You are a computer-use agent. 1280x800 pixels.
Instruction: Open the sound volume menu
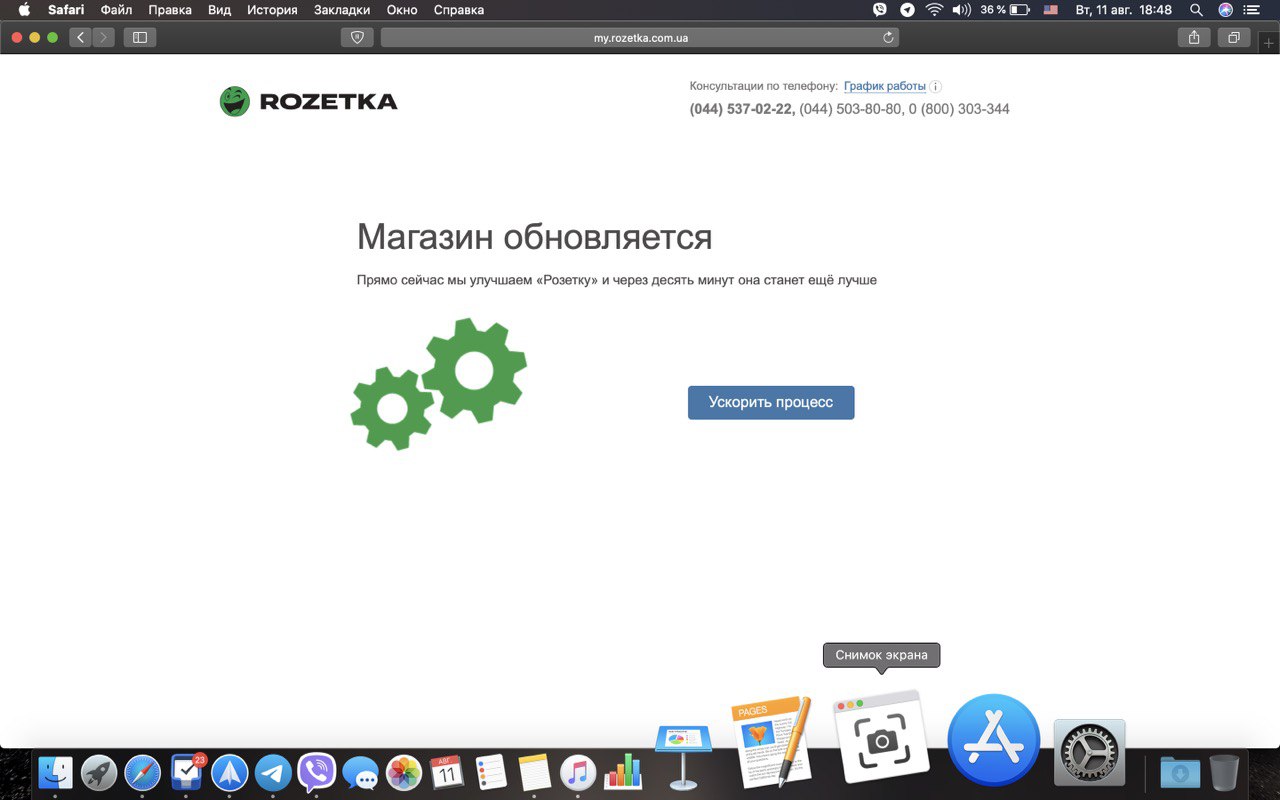click(x=961, y=10)
